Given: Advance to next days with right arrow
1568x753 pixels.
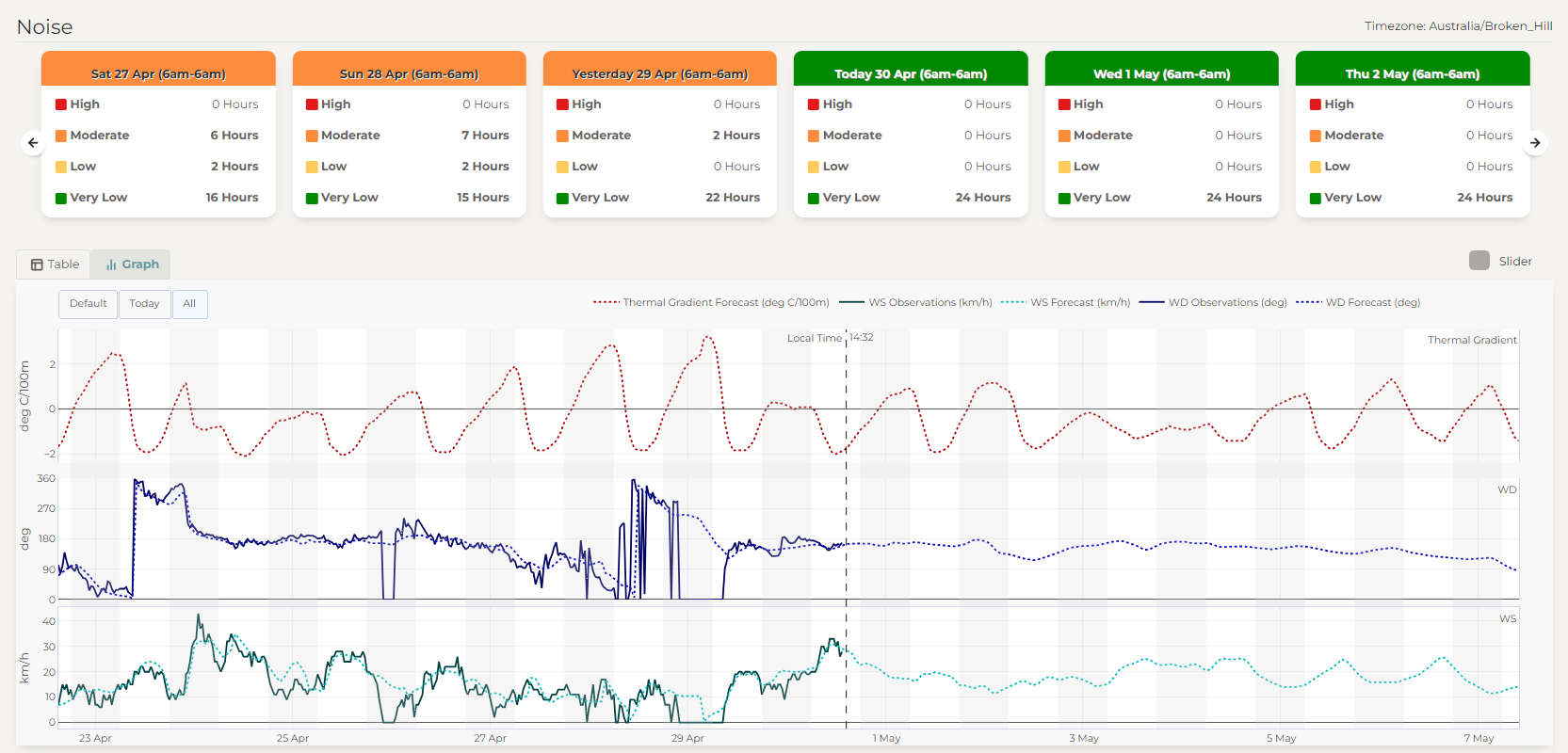Looking at the screenshot, I should tap(1535, 143).
